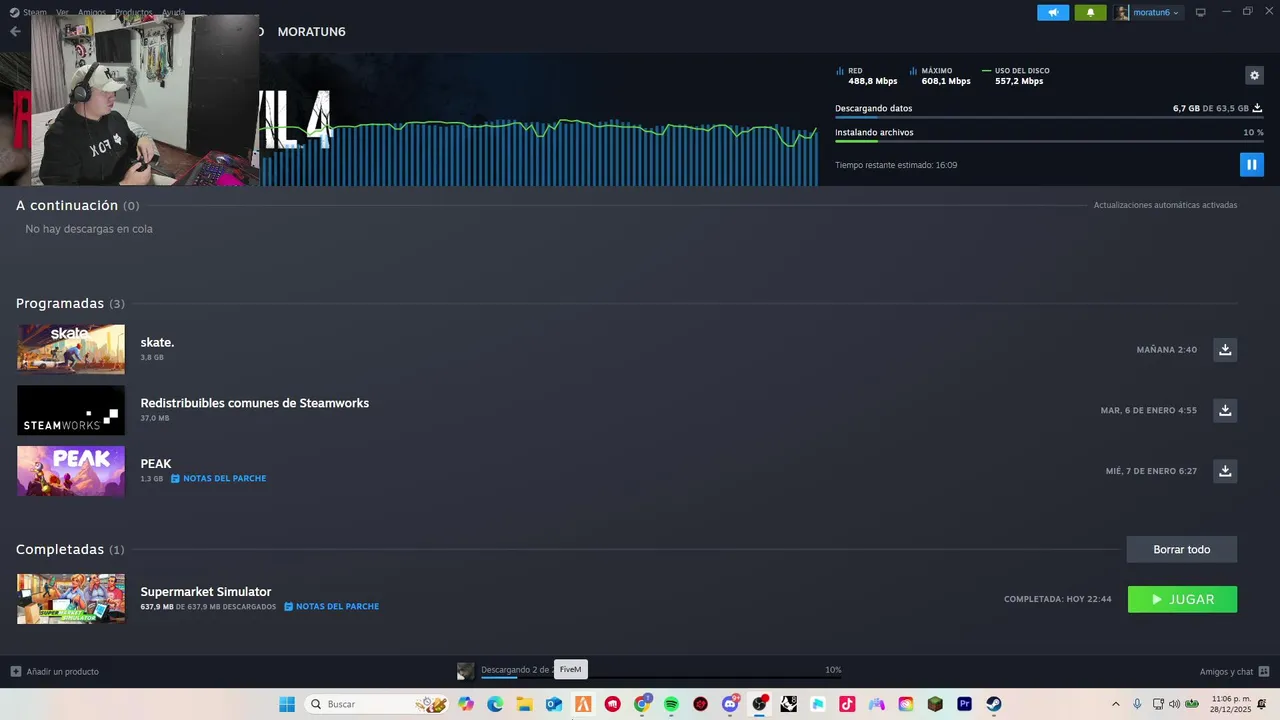The width and height of the screenshot is (1280, 720).
Task: Open Microsoft Edge from taskbar
Action: 495,704
